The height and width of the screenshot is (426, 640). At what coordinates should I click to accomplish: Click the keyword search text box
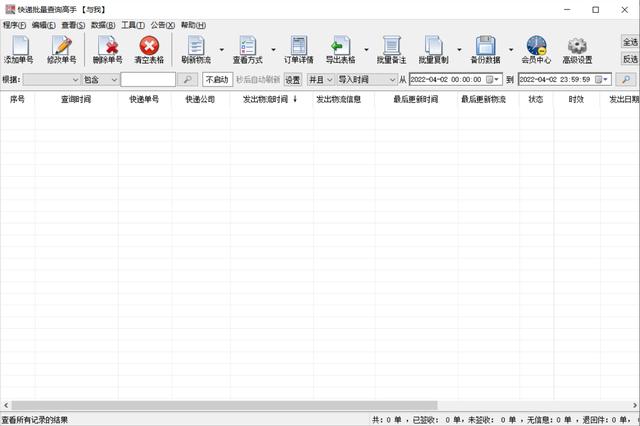(148, 79)
